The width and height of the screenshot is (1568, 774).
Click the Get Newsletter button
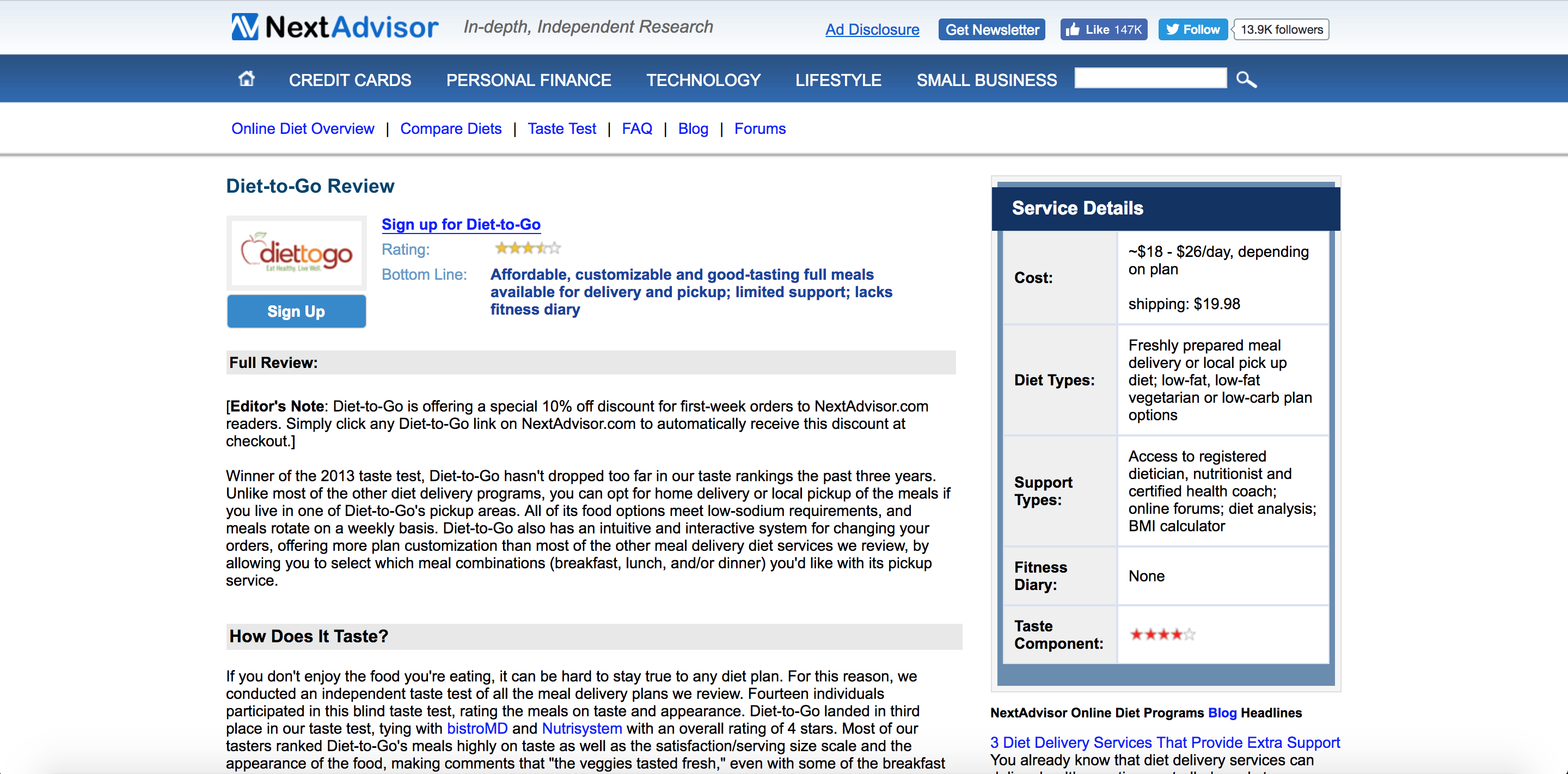click(991, 29)
